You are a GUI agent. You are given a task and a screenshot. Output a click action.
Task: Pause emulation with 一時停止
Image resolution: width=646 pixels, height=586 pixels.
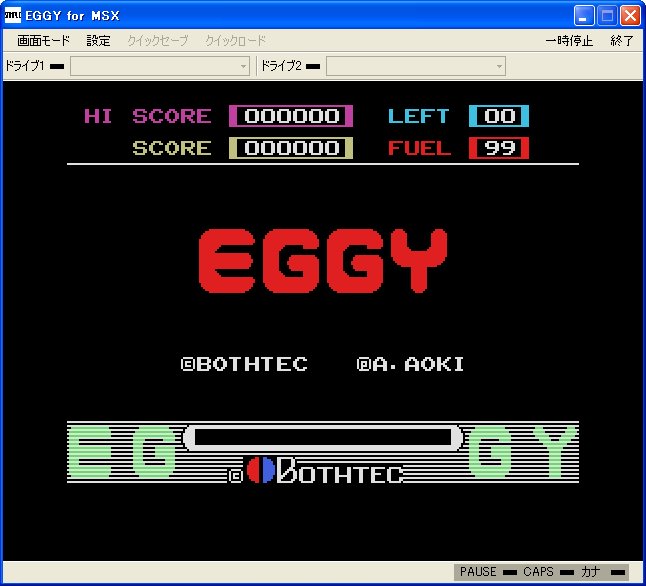569,40
